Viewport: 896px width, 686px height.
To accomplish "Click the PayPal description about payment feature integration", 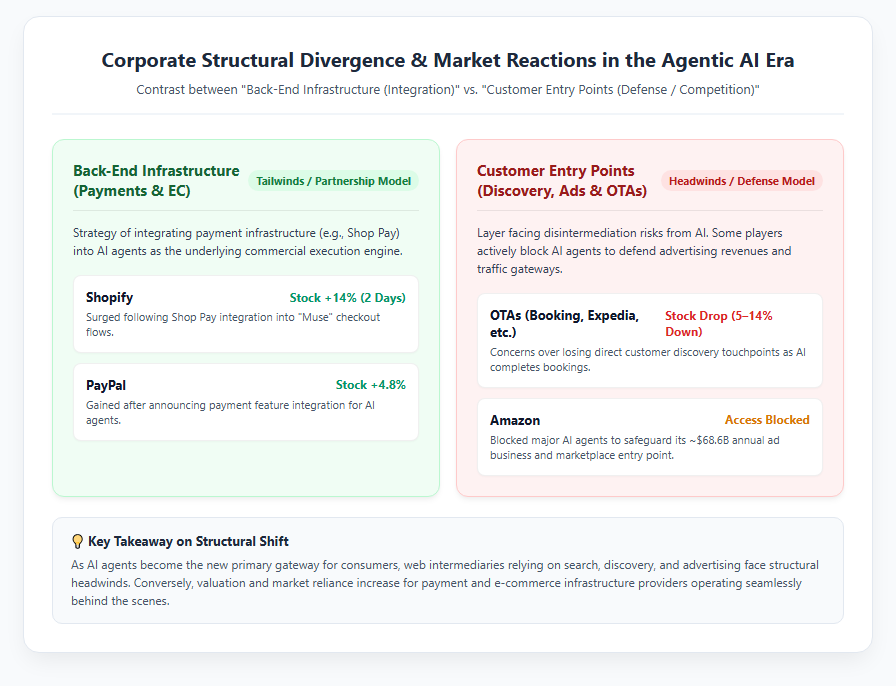I will pos(230,413).
